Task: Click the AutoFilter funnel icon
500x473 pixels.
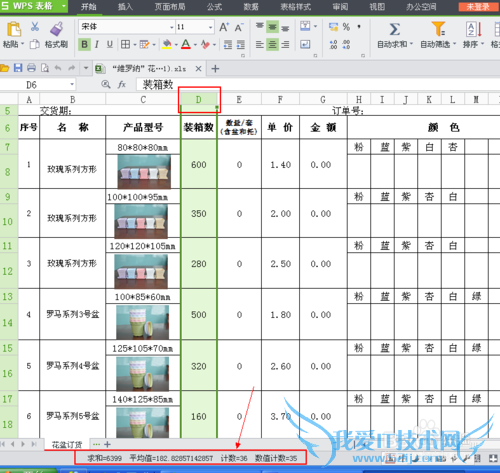Action: (x=438, y=29)
